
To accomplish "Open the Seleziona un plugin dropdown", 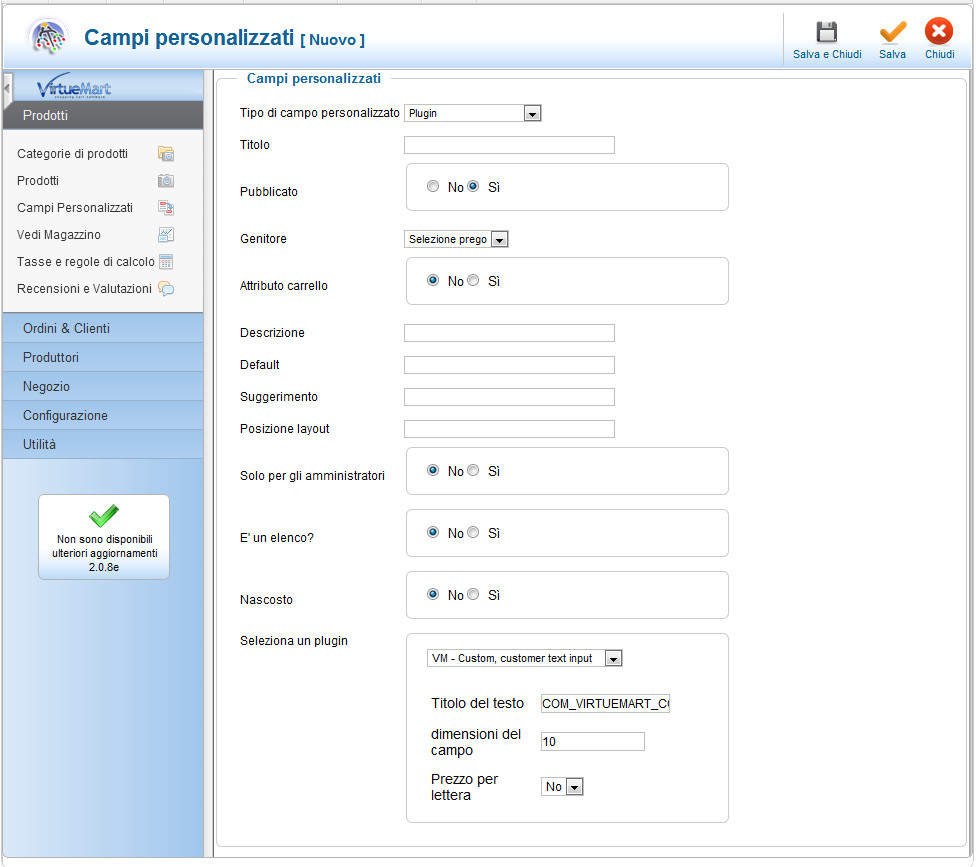I will [x=525, y=658].
